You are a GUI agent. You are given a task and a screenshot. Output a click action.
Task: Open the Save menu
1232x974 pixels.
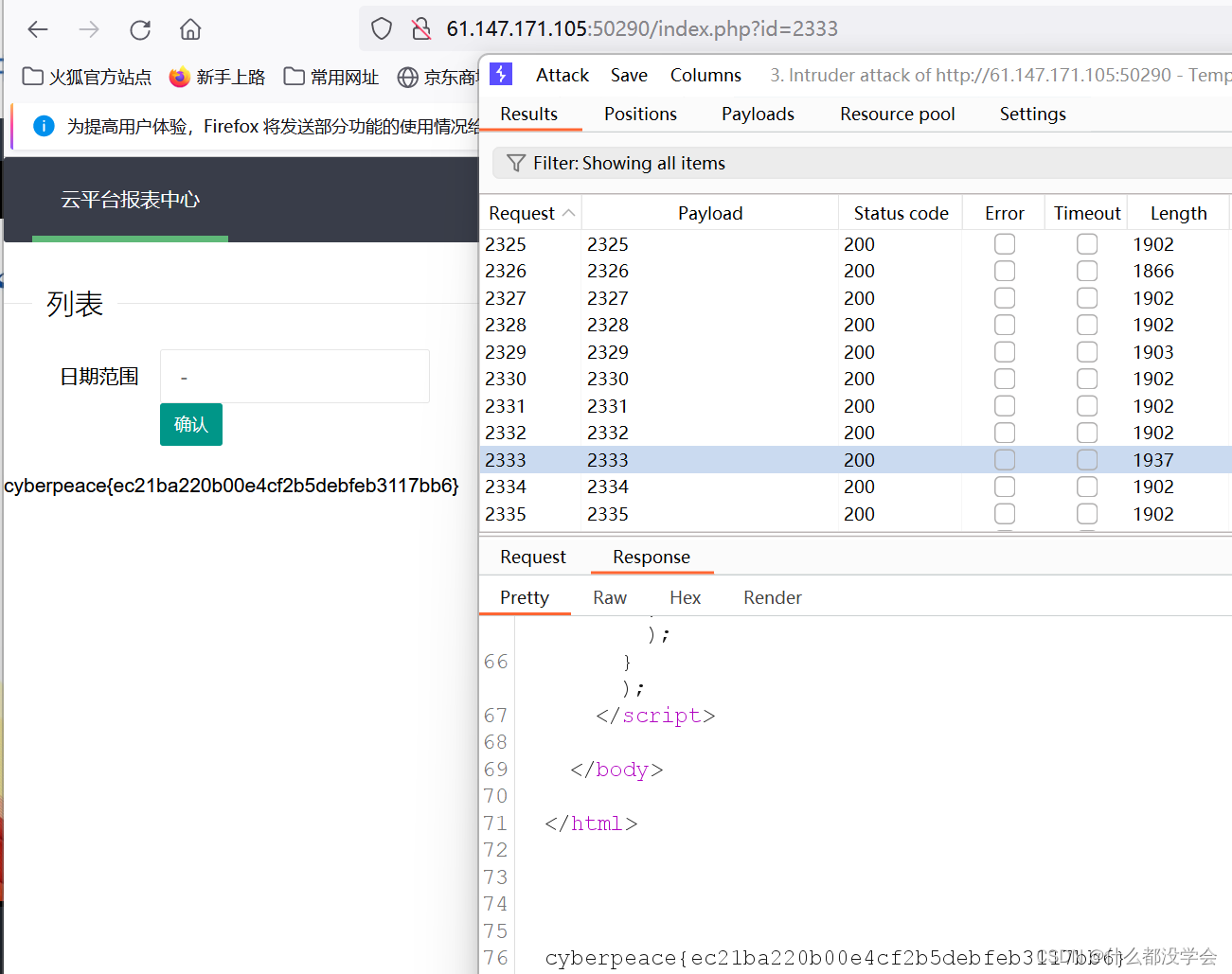pyautogui.click(x=629, y=75)
